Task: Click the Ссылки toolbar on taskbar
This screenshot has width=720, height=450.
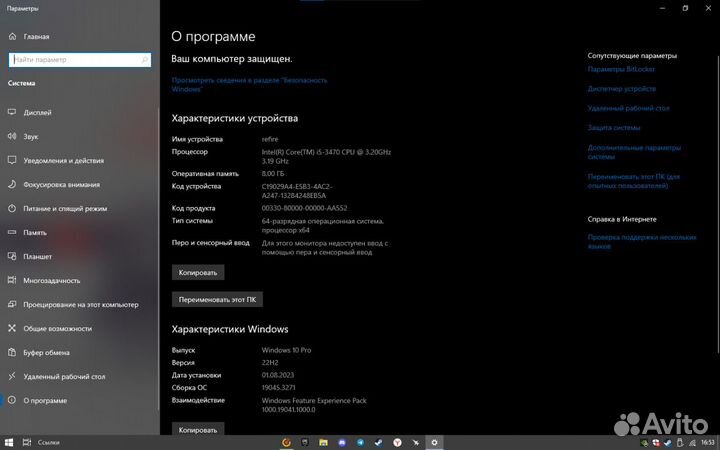Action: click(x=49, y=443)
